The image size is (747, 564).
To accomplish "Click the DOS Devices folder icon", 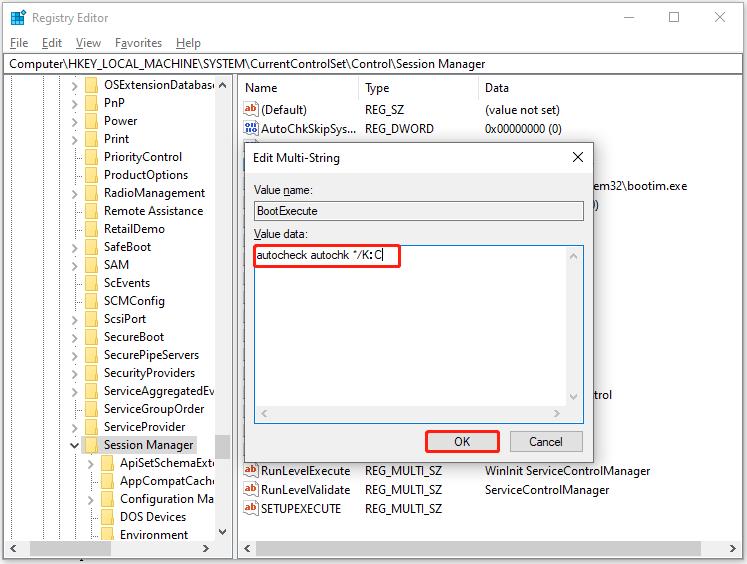I will pyautogui.click(x=107, y=517).
